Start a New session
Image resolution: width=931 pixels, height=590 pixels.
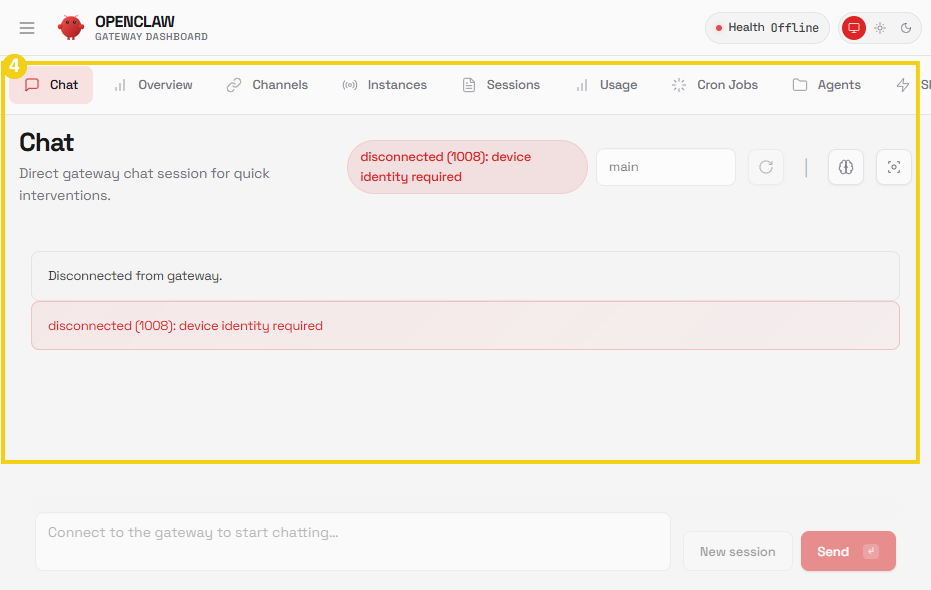(x=737, y=551)
